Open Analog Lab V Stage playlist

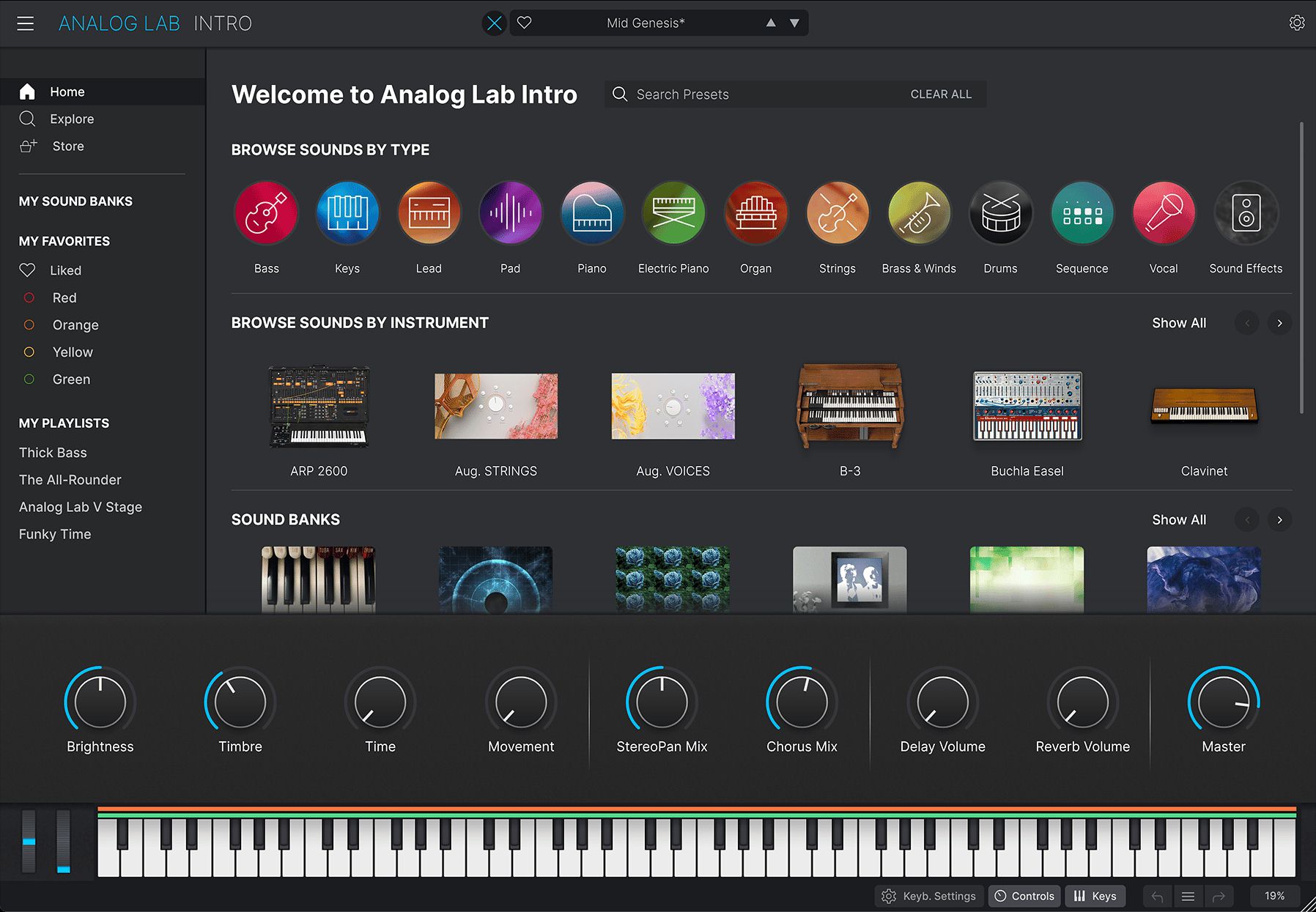pyautogui.click(x=81, y=507)
